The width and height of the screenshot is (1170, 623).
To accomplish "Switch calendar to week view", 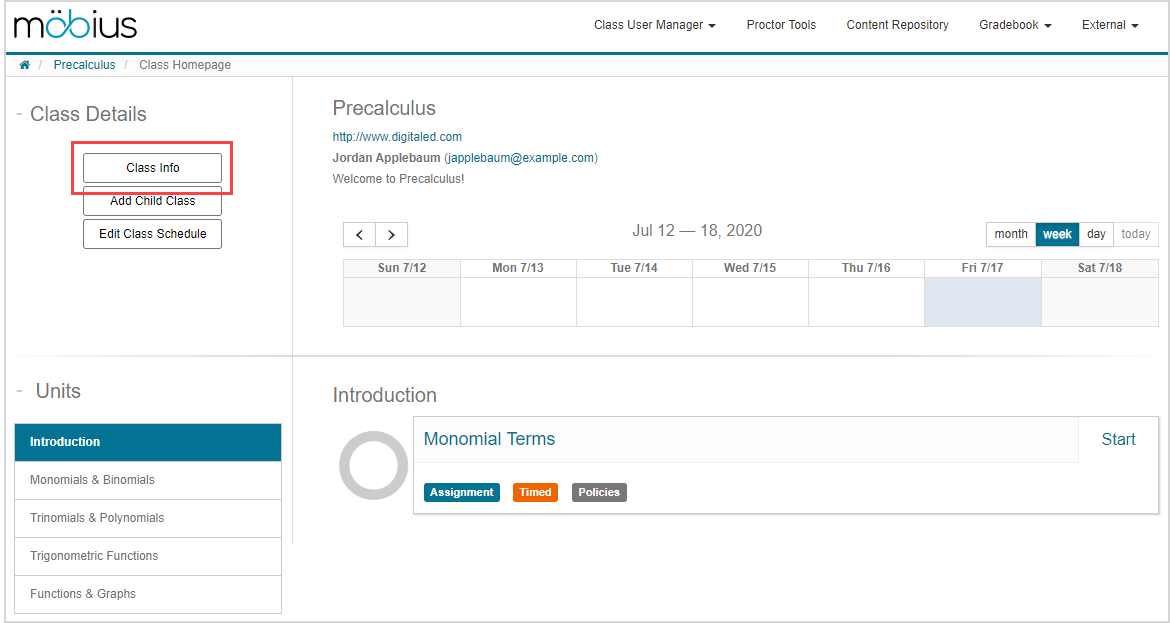I will 1057,234.
